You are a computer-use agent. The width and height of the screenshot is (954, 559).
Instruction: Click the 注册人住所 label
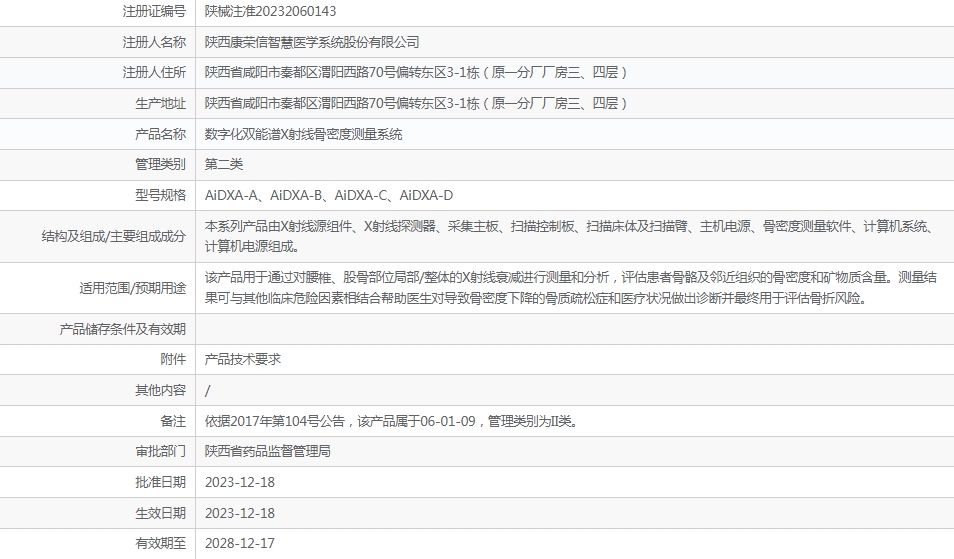click(154, 72)
